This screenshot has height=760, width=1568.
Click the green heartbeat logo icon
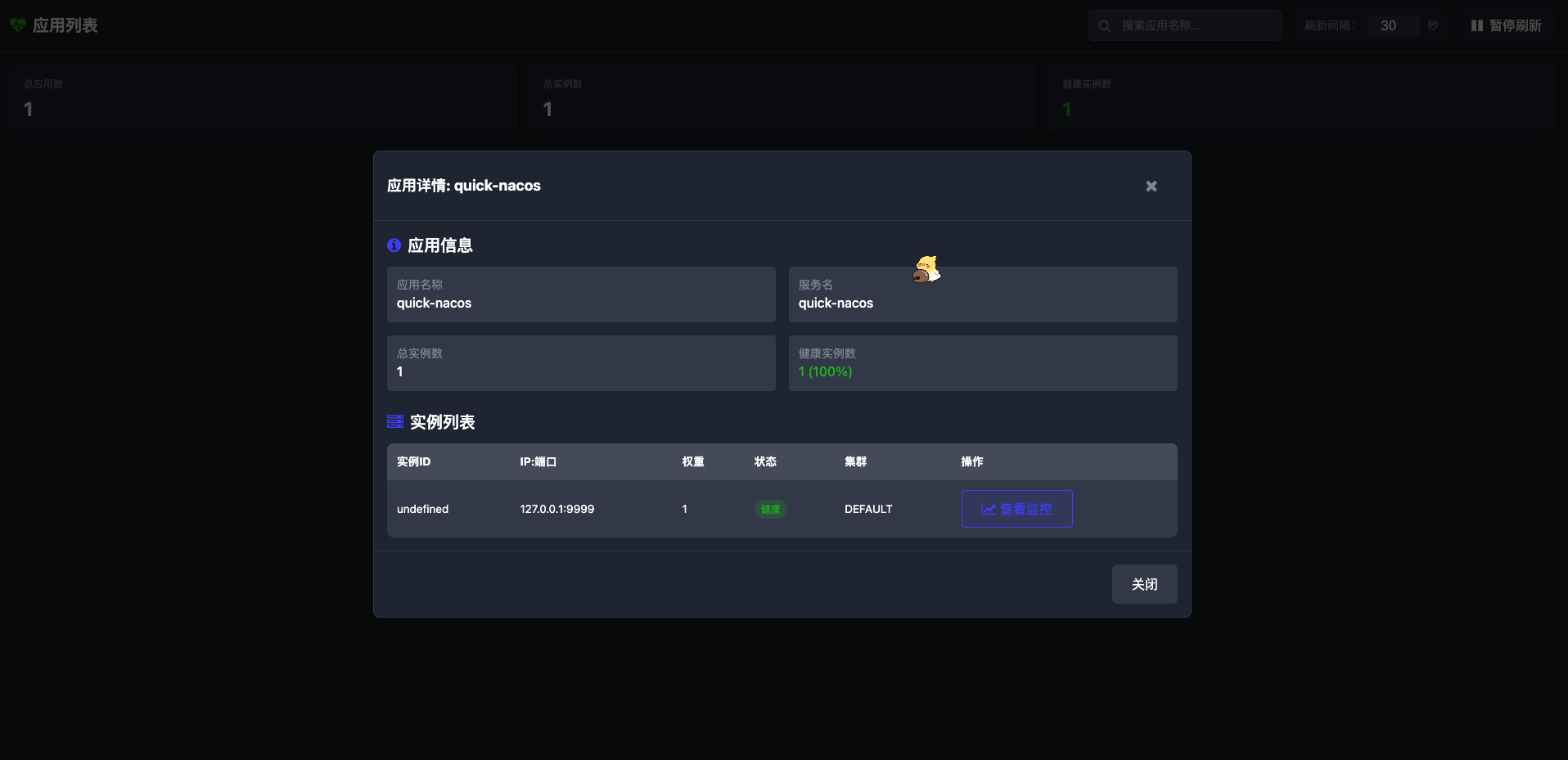(17, 25)
